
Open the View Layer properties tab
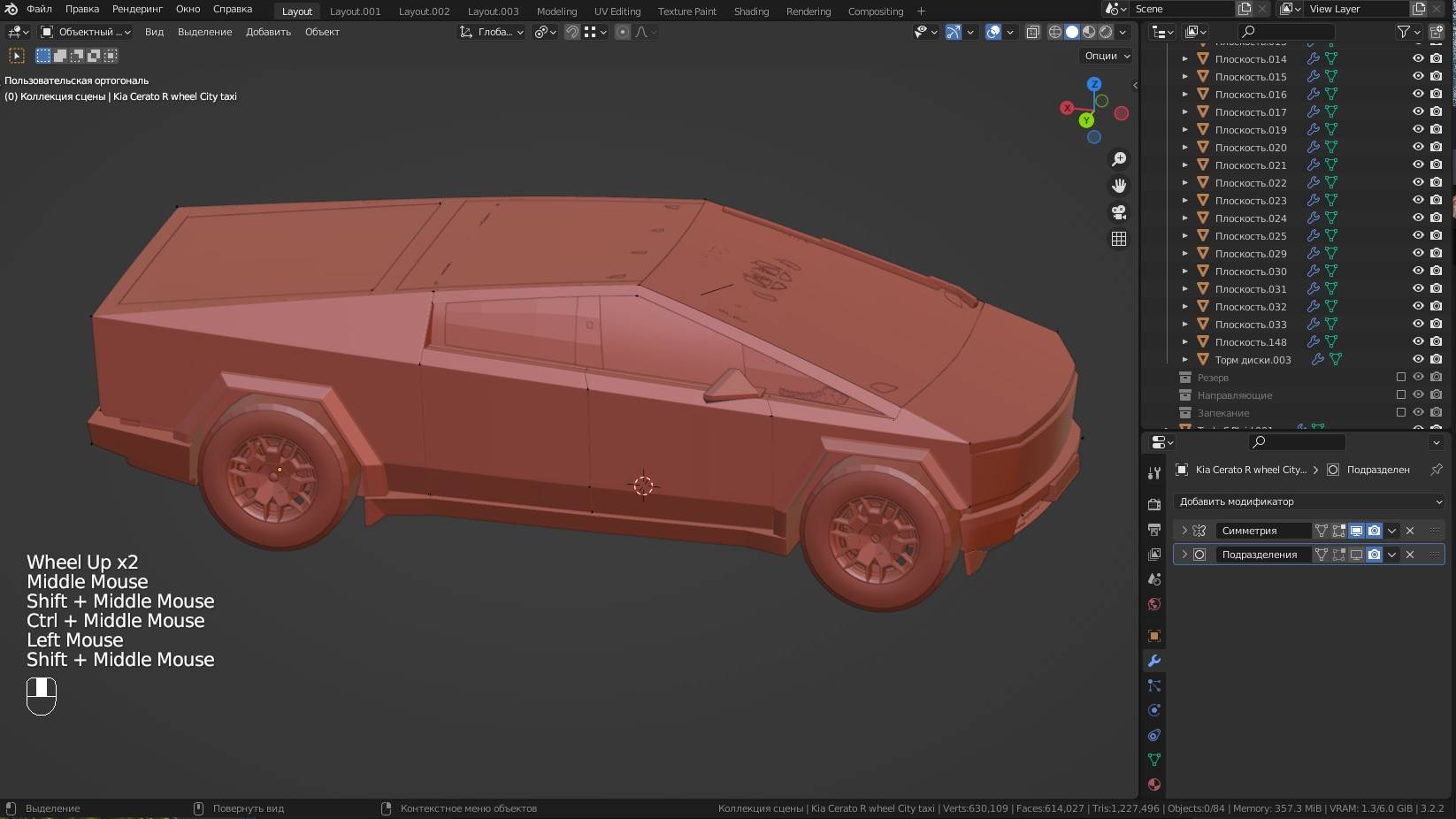point(1153,554)
